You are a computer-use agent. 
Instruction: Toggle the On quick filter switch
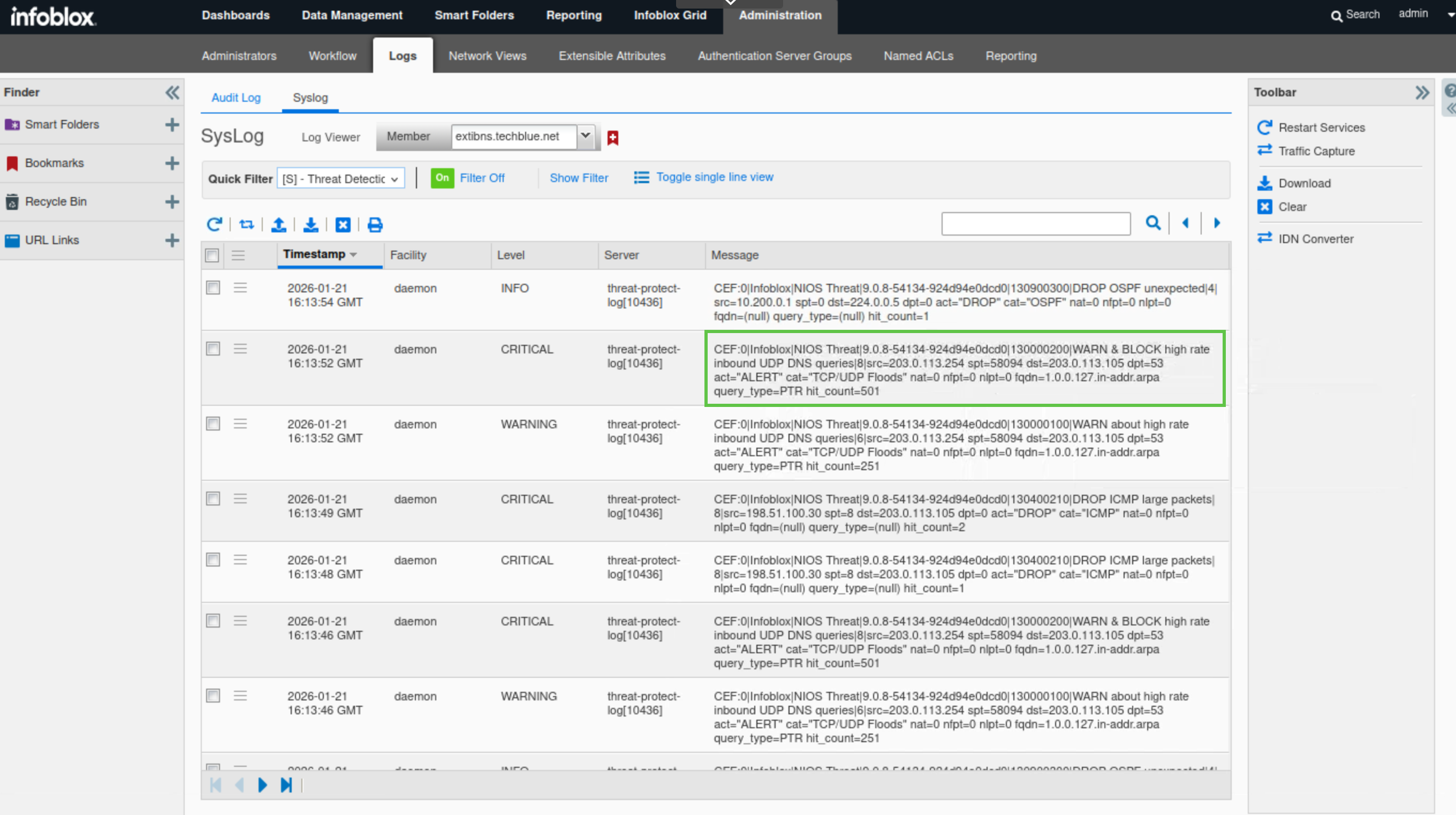point(442,178)
